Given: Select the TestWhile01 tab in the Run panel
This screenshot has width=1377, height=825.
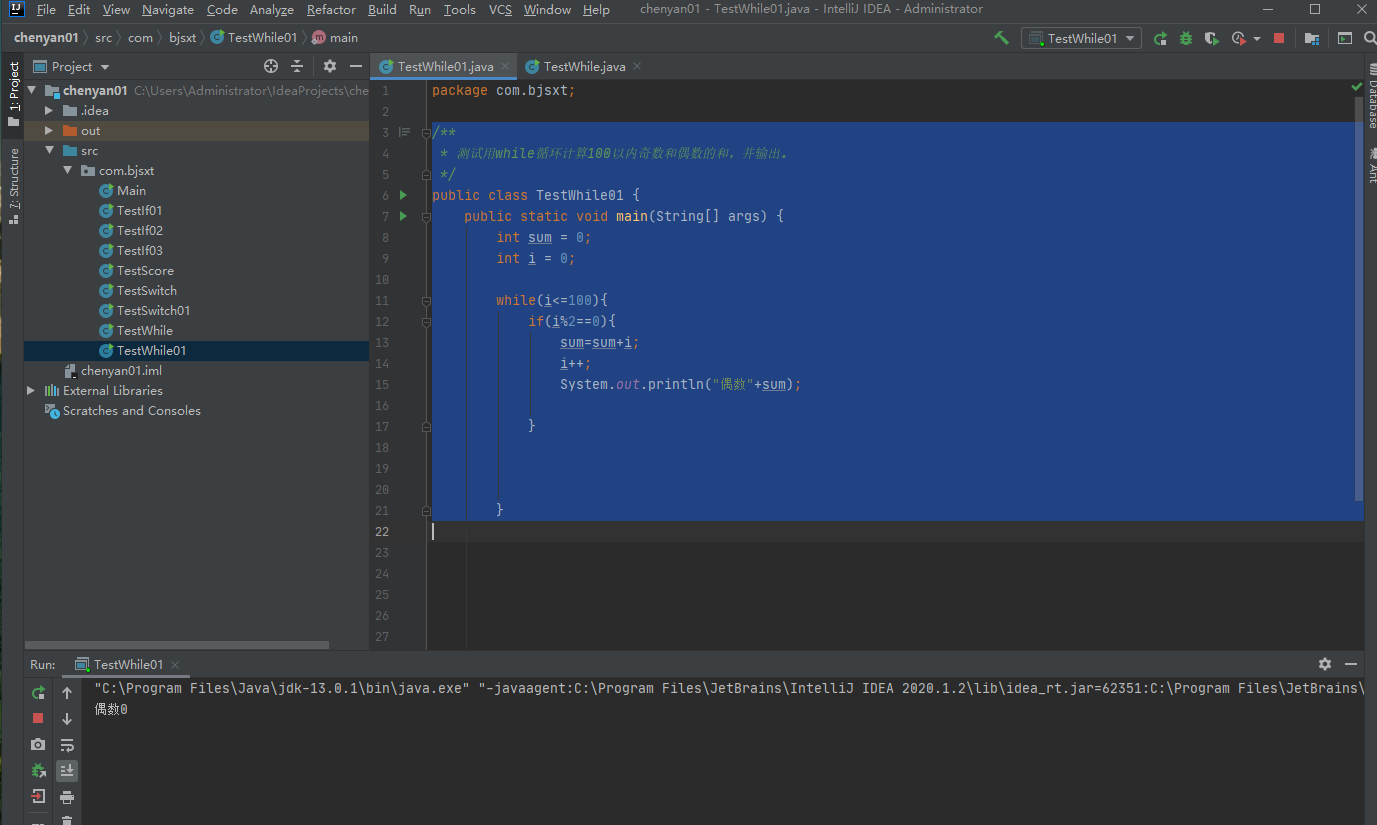Looking at the screenshot, I should click(x=128, y=664).
